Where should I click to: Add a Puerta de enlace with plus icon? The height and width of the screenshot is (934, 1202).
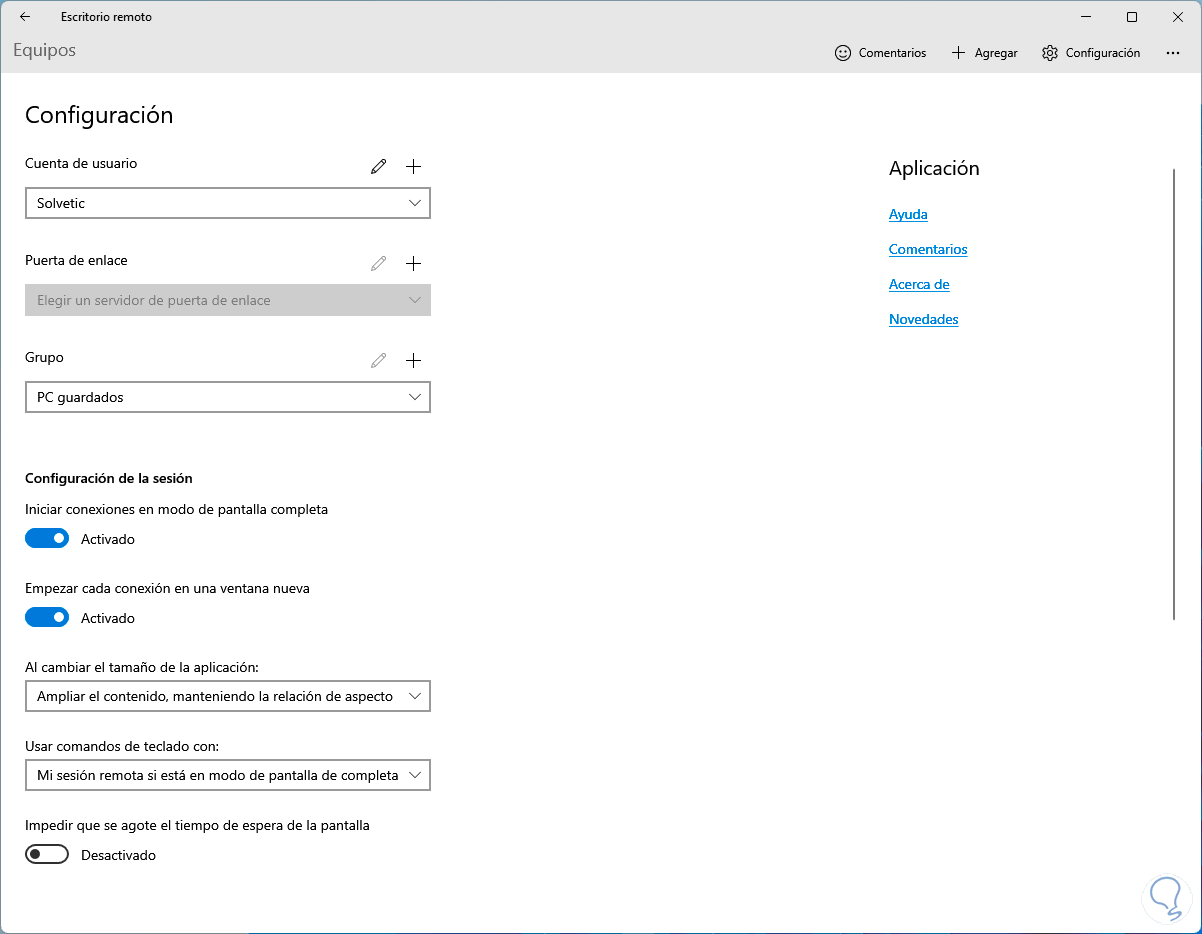pos(413,264)
